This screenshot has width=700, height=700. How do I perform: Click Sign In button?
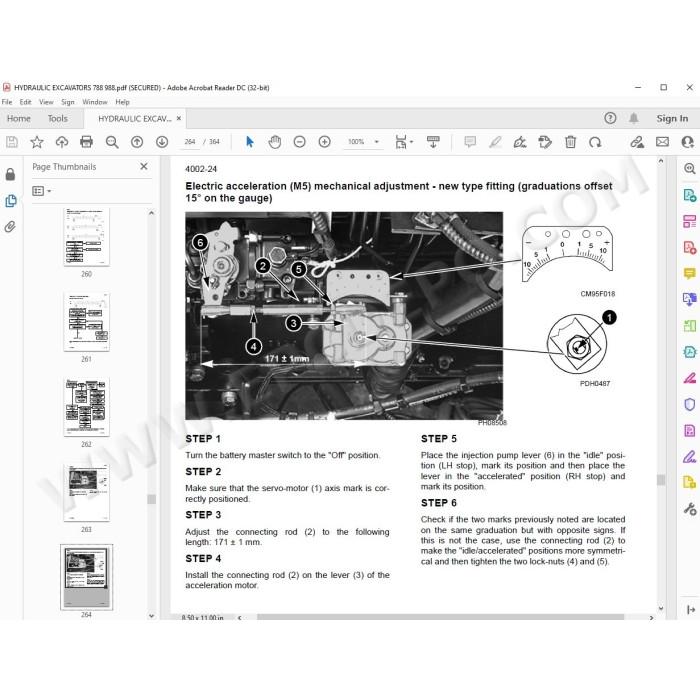672,118
